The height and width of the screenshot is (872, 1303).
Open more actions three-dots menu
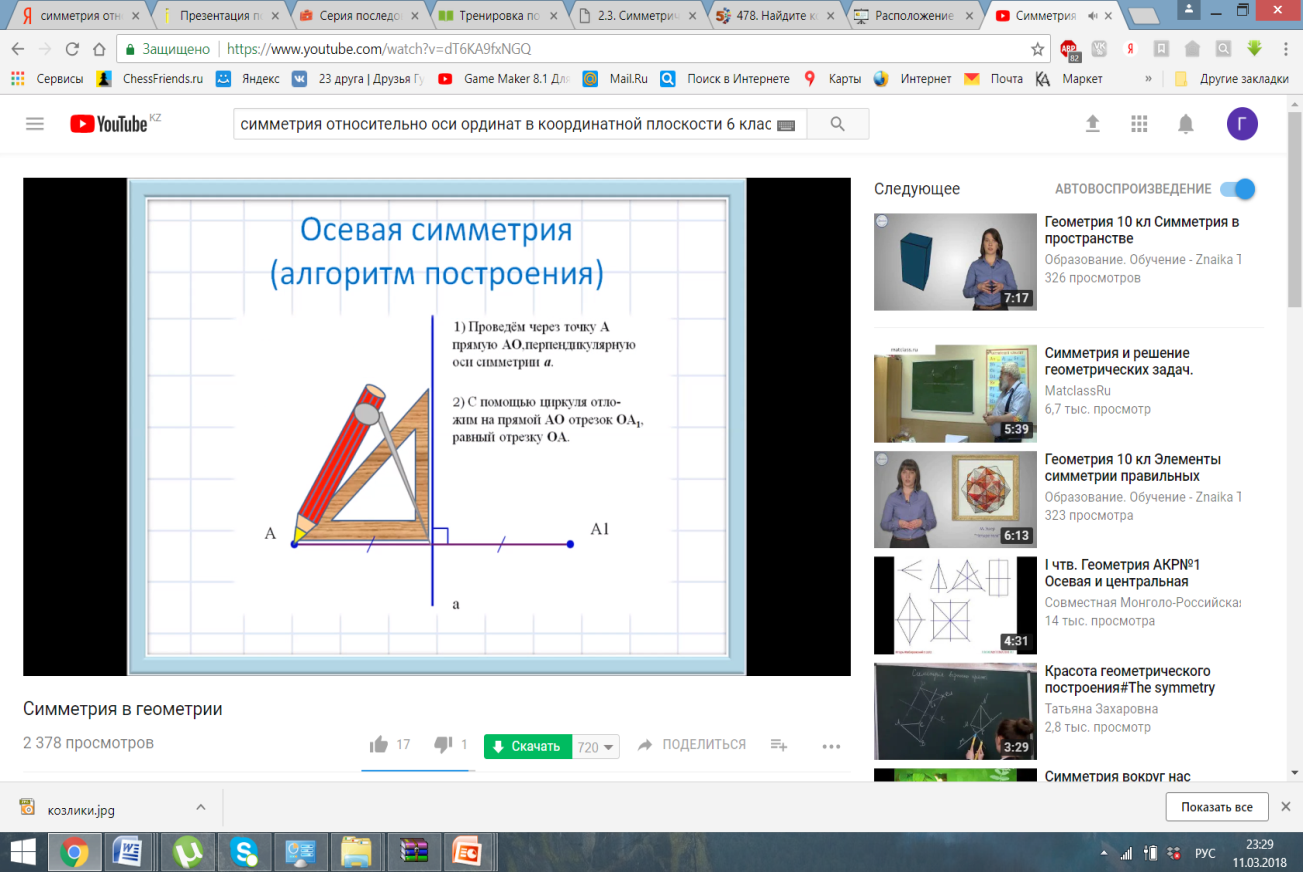coord(831,746)
